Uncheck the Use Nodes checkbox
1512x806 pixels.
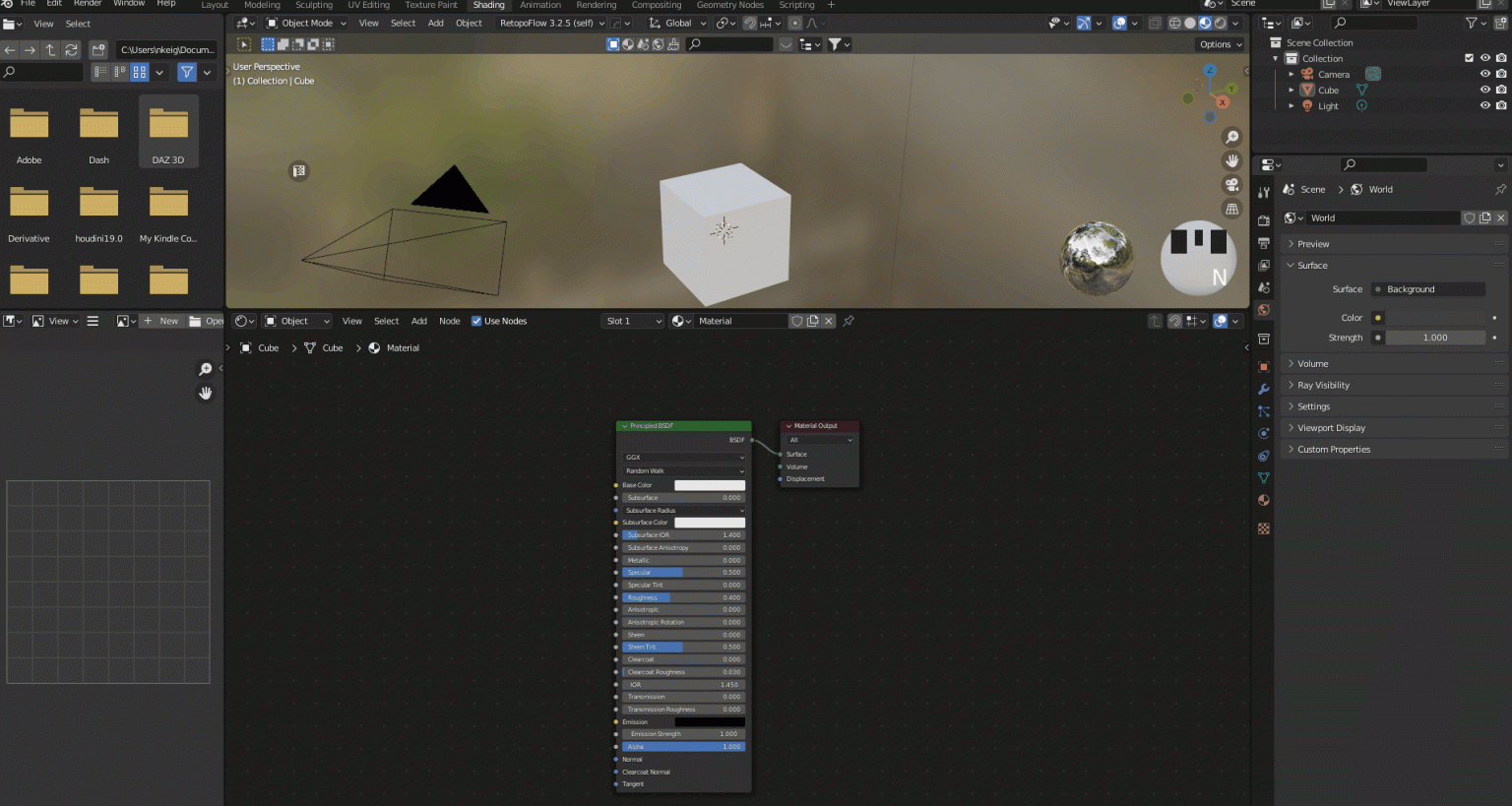point(476,321)
